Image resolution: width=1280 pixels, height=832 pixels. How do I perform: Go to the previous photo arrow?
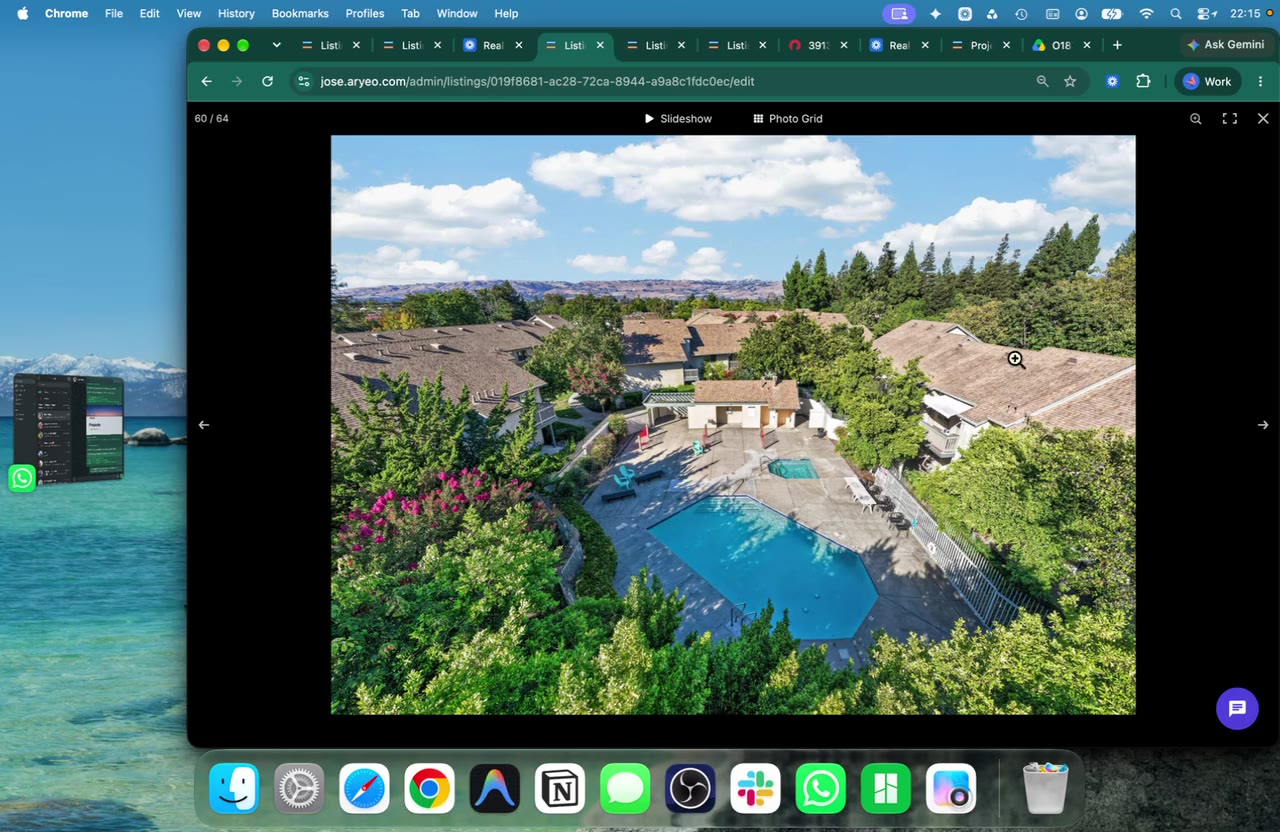[x=204, y=425]
